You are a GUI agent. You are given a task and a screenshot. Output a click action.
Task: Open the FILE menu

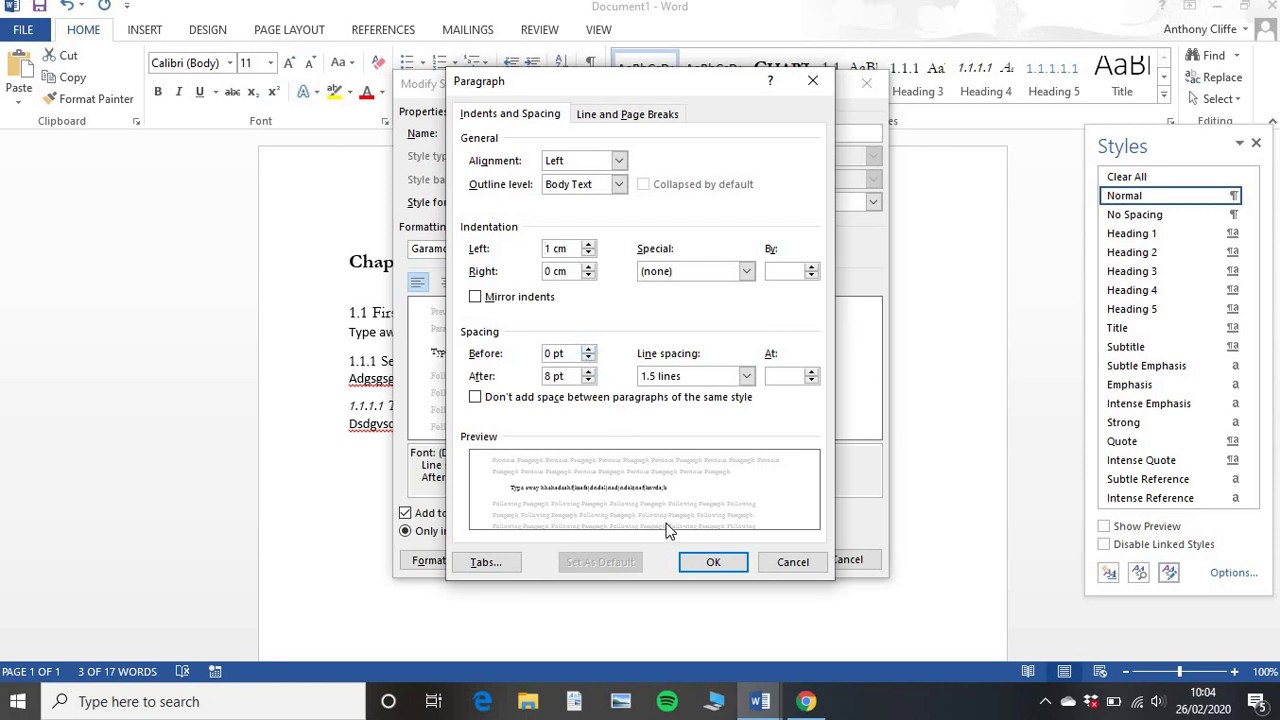pyautogui.click(x=23, y=30)
